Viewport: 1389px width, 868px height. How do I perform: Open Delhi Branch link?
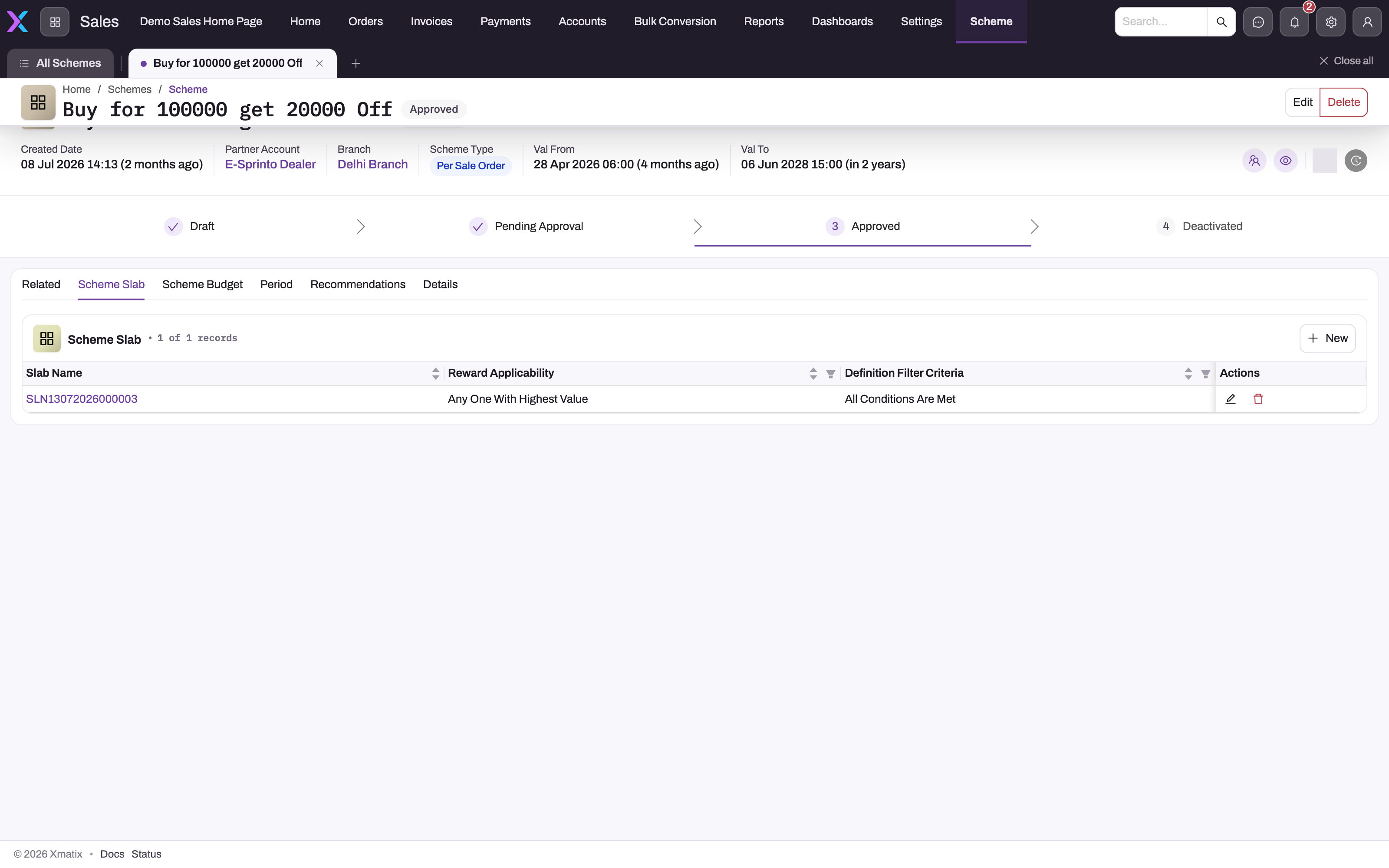click(372, 165)
